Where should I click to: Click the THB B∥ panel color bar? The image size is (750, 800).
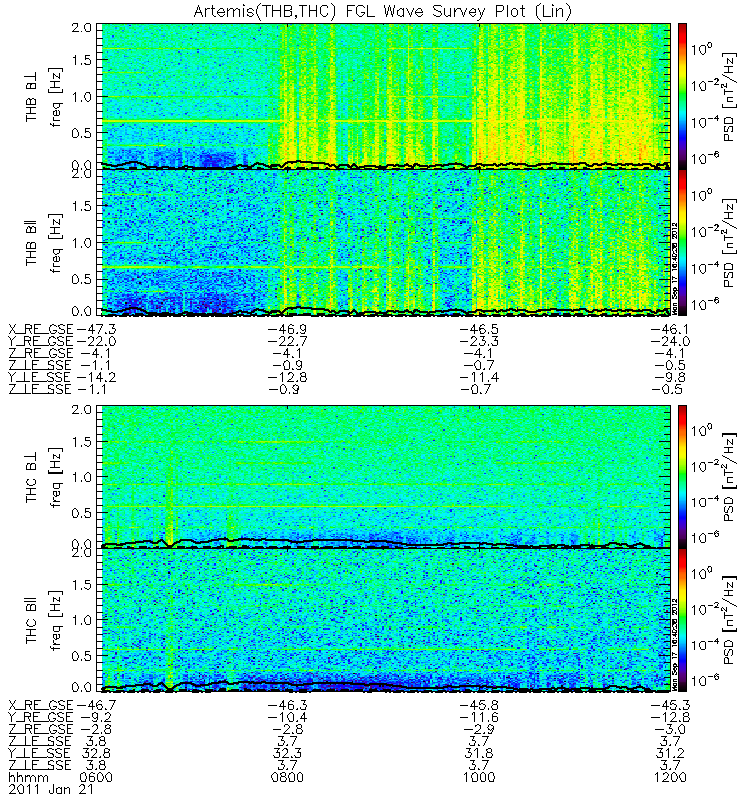pyautogui.click(x=683, y=241)
